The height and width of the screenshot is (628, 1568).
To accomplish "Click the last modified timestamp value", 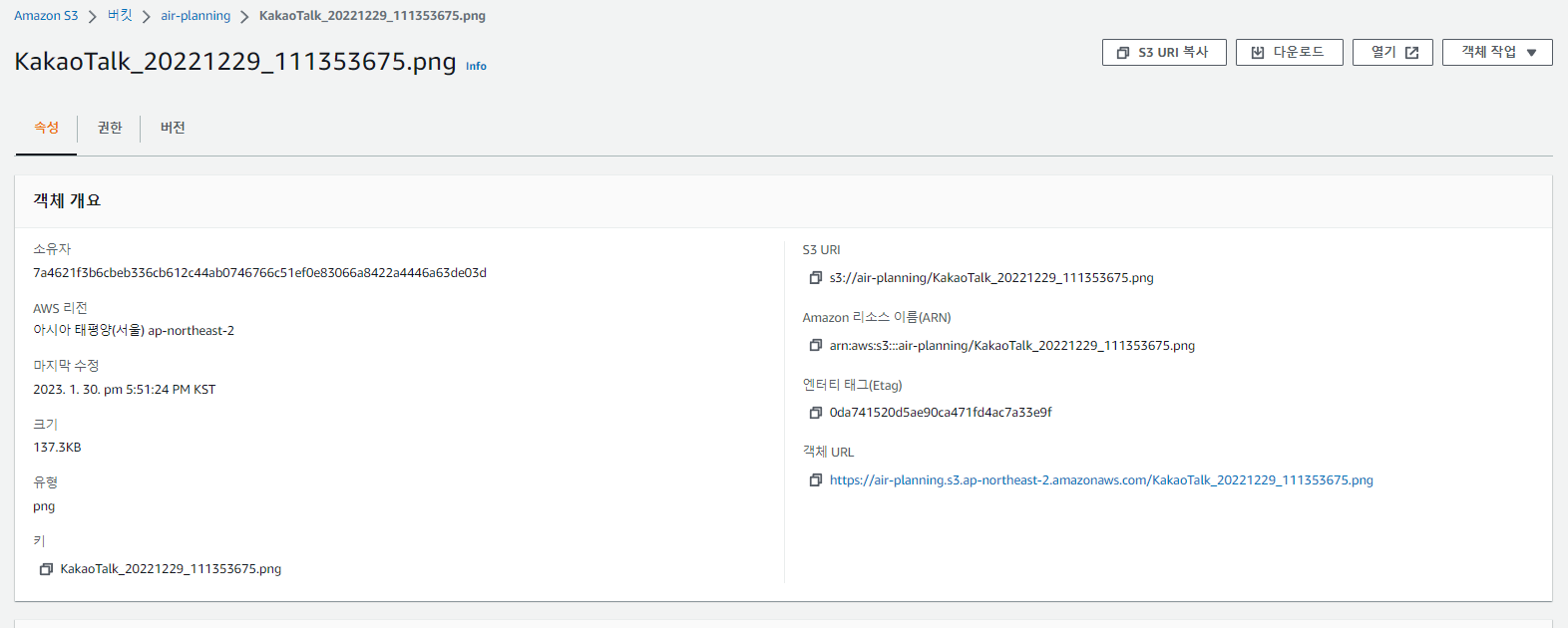I will (124, 390).
